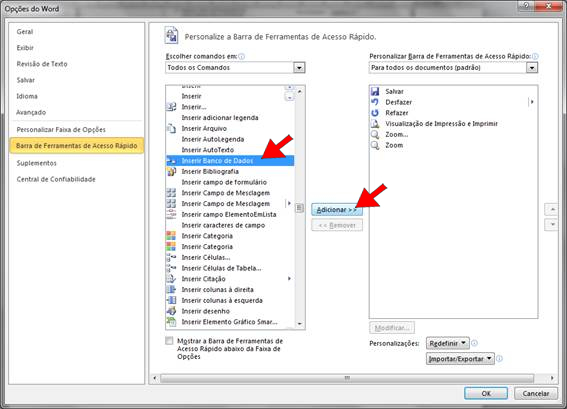Expand the Inserir Citação submenu arrow
This screenshot has height=409, width=567.
[289, 279]
